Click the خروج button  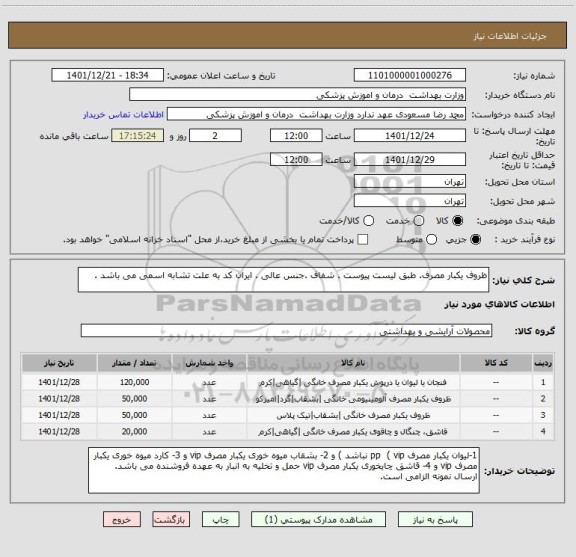coord(122,520)
